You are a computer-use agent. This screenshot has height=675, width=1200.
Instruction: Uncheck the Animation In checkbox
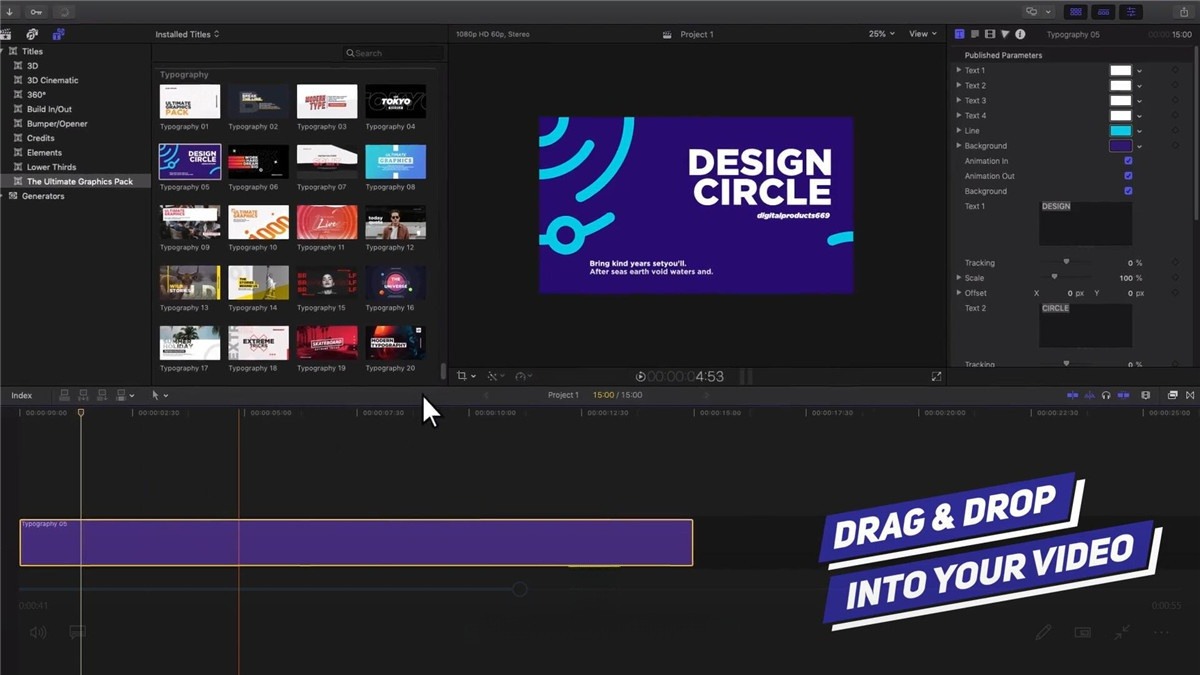click(x=1128, y=161)
